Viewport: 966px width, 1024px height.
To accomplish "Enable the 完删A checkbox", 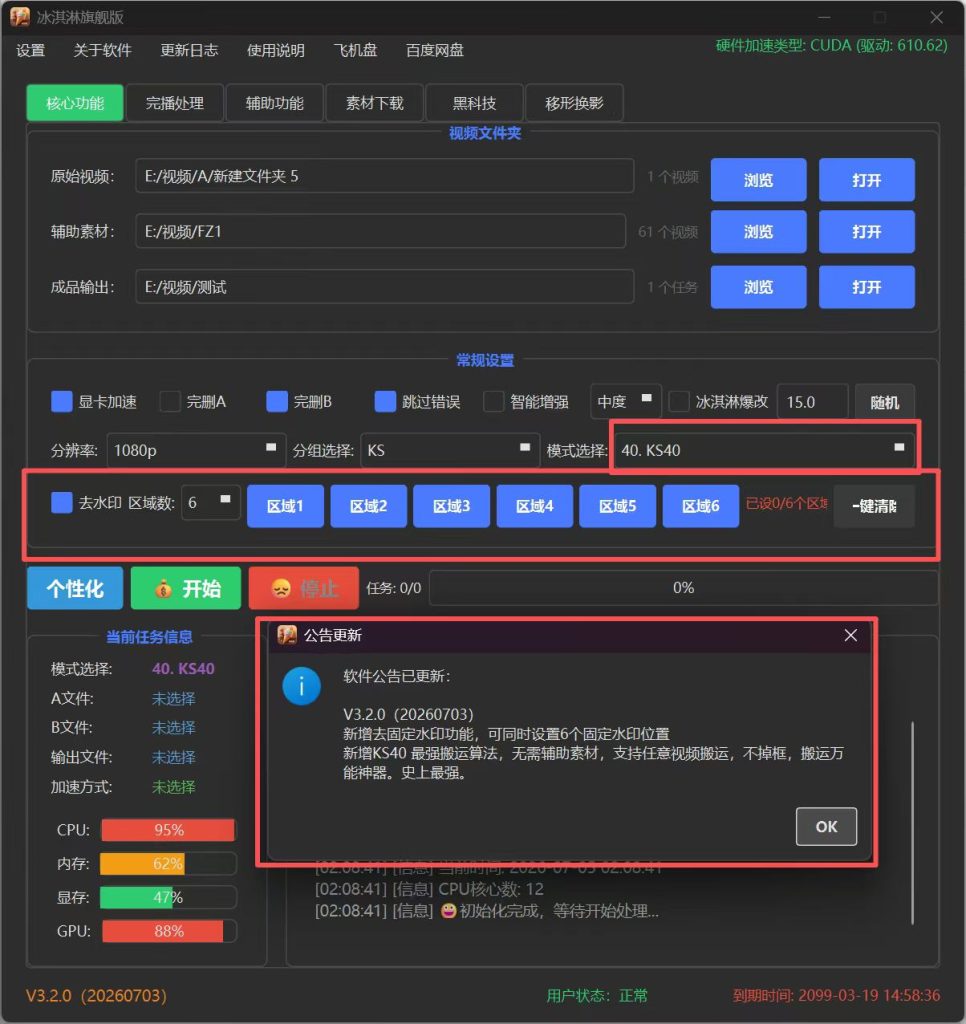I will point(170,402).
